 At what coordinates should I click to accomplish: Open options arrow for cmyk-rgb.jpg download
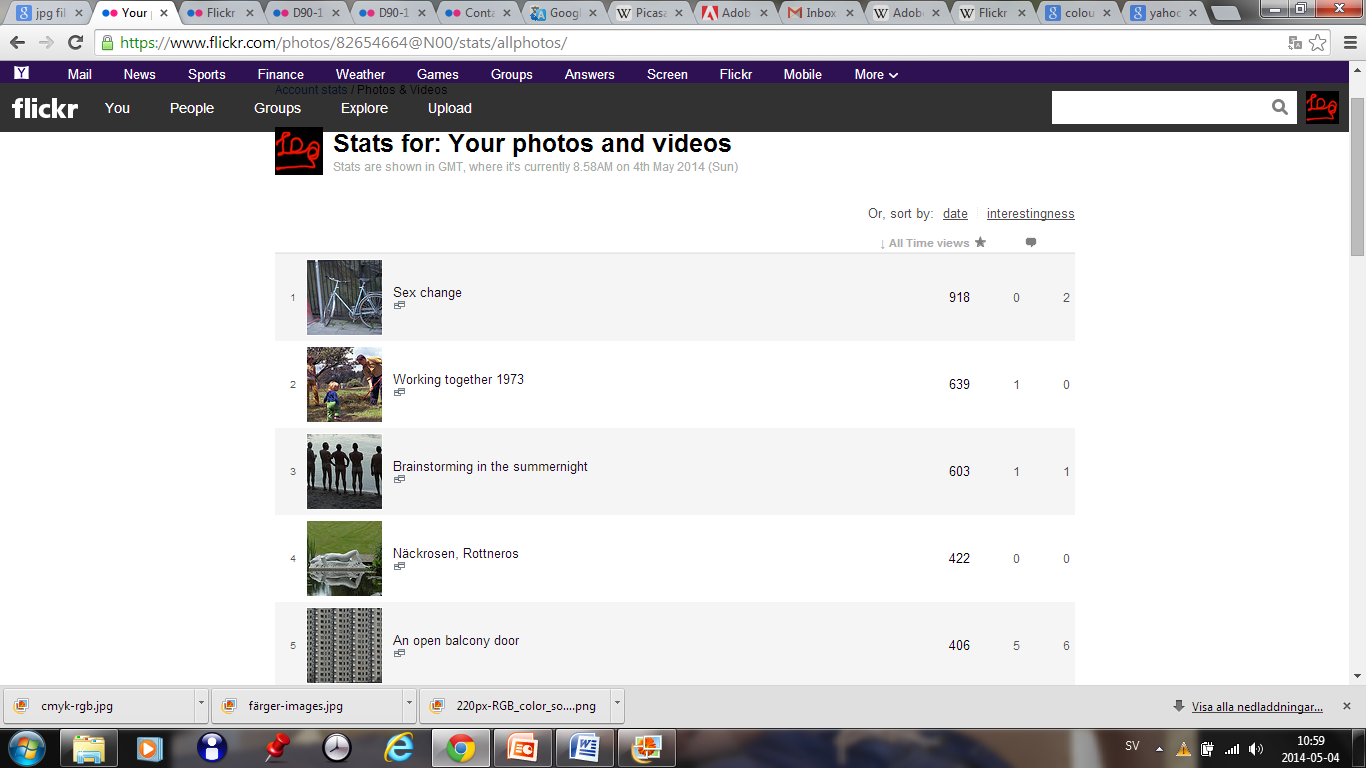click(201, 704)
